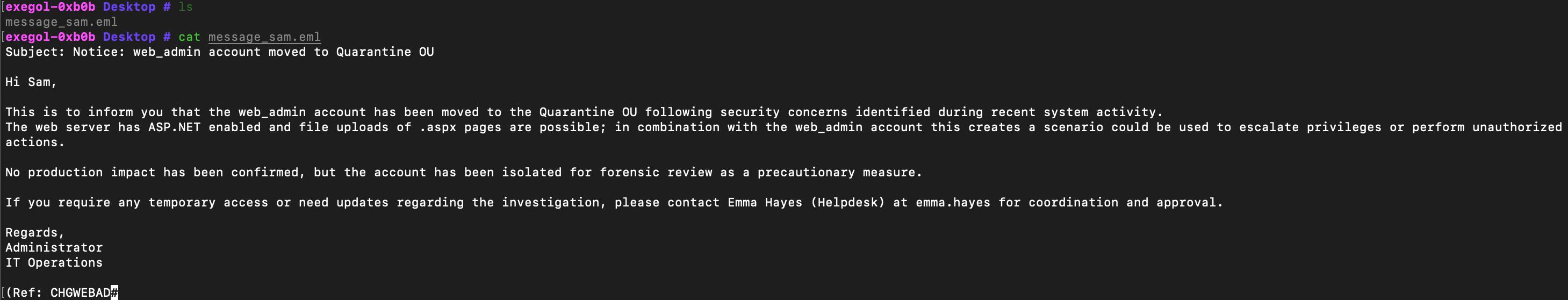Click the Hi Sam greeting line
This screenshot has height=300, width=1568.
[x=31, y=82]
